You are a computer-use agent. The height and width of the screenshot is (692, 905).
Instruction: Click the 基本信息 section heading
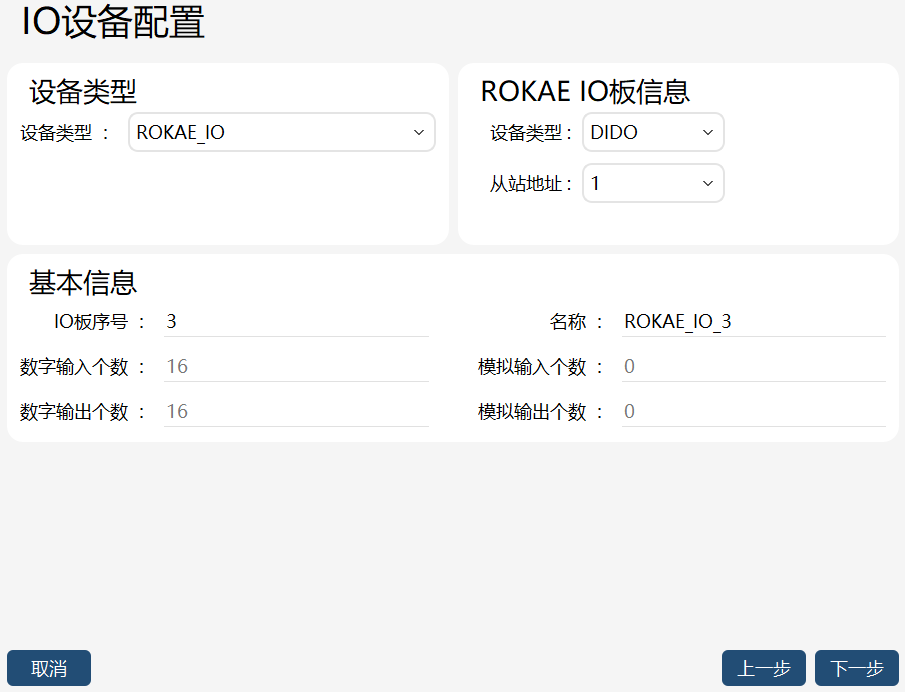click(83, 283)
